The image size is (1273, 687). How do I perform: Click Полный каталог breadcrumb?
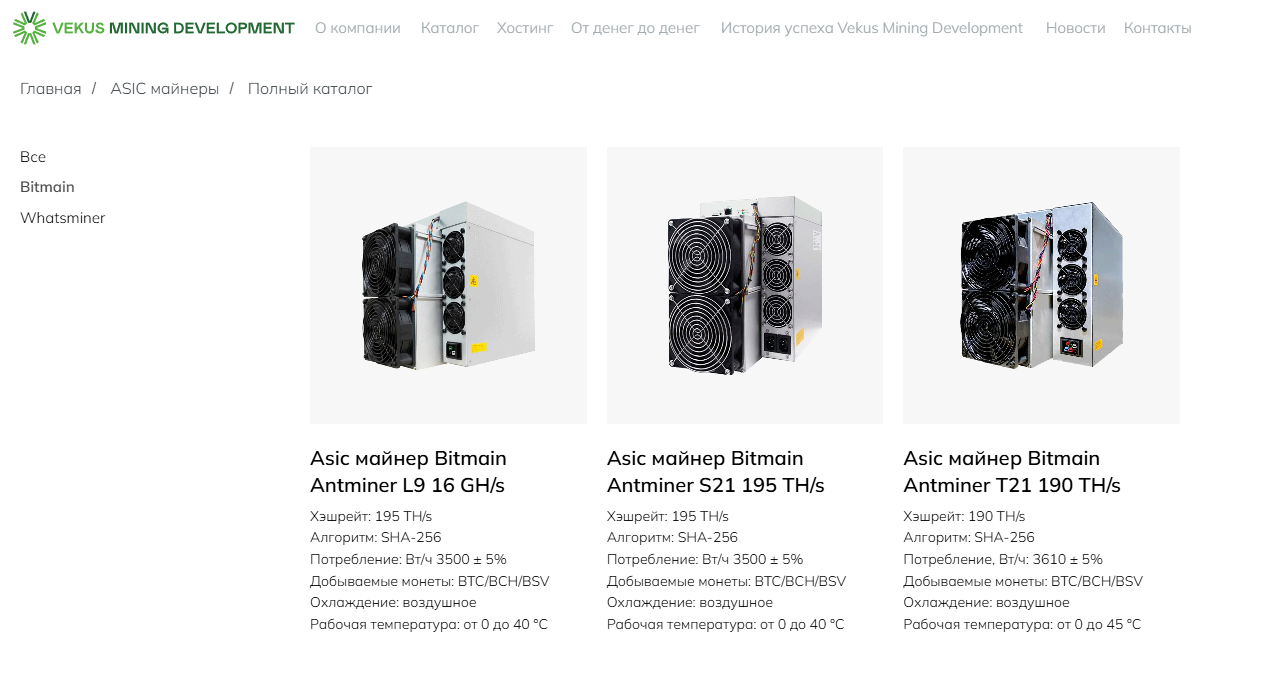click(x=310, y=89)
